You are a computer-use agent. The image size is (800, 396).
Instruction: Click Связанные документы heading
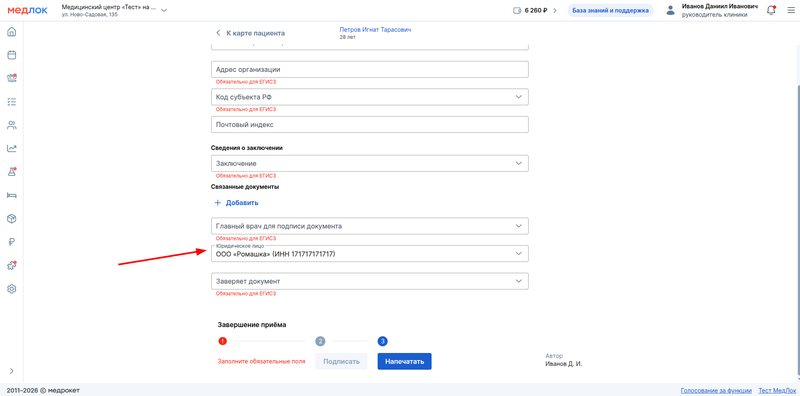(245, 187)
